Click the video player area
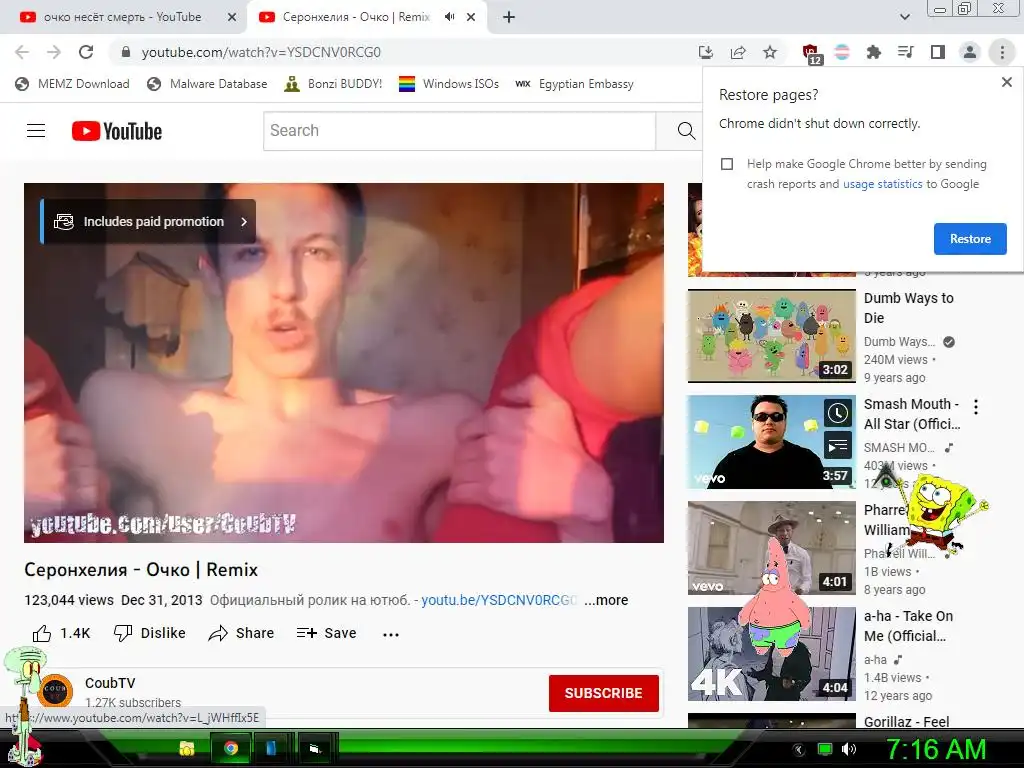Viewport: 1024px width, 768px height. [x=344, y=362]
